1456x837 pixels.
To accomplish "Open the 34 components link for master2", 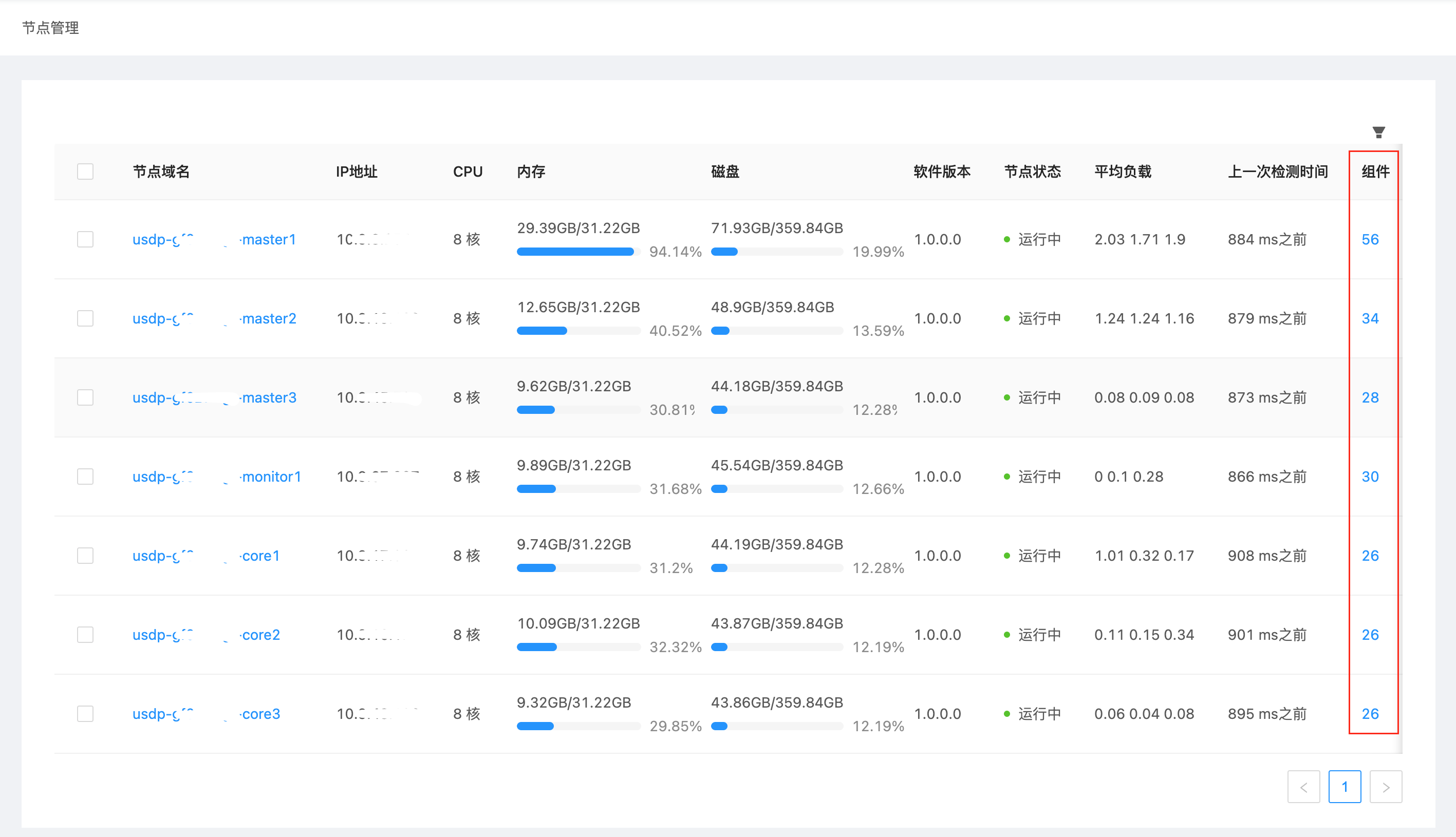I will click(1370, 318).
